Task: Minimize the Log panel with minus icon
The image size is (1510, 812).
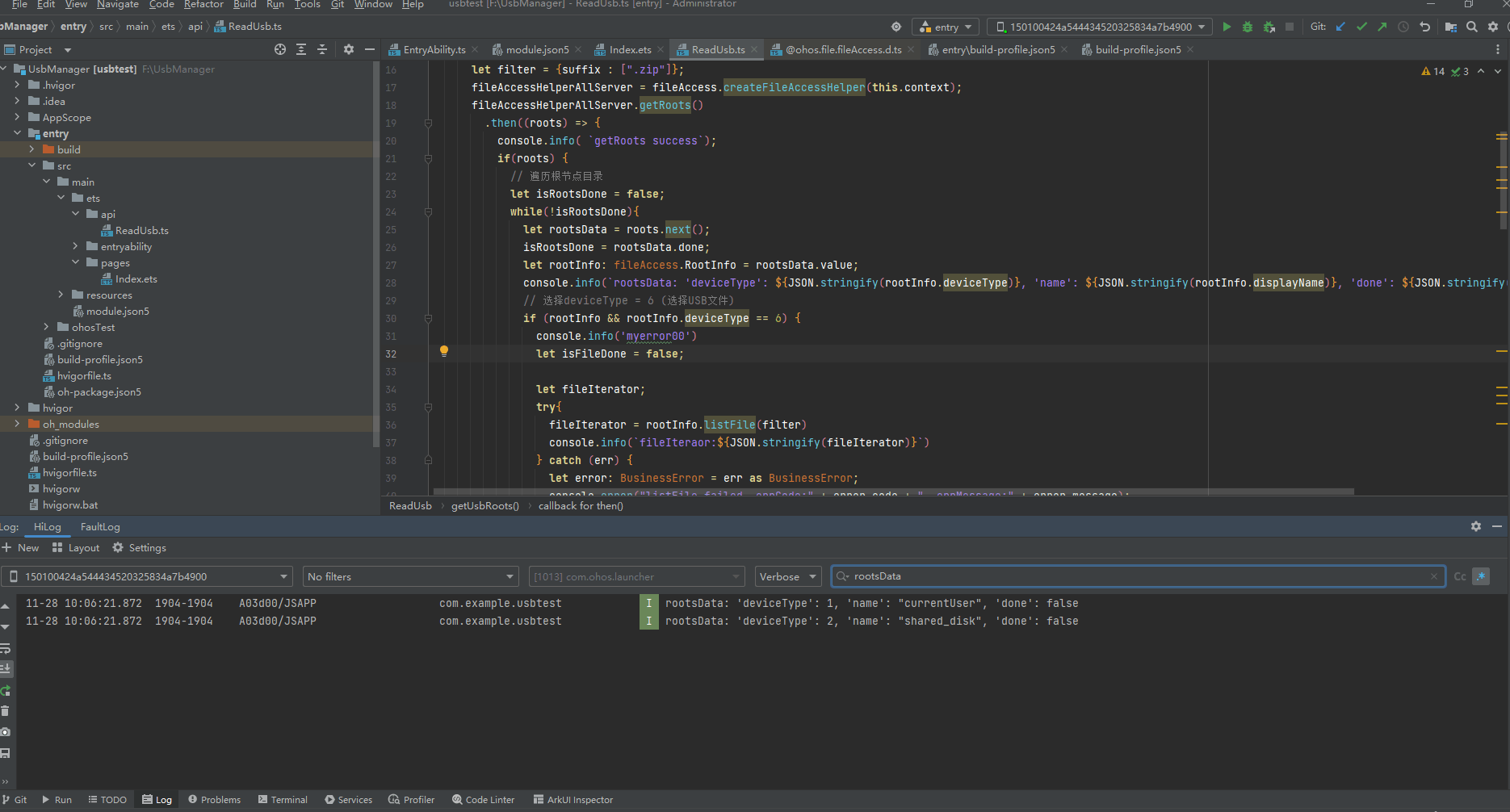Action: click(x=1497, y=526)
